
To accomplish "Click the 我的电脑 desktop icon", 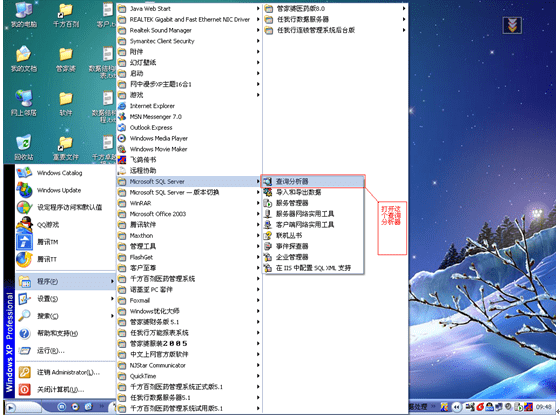I will click(x=24, y=15).
